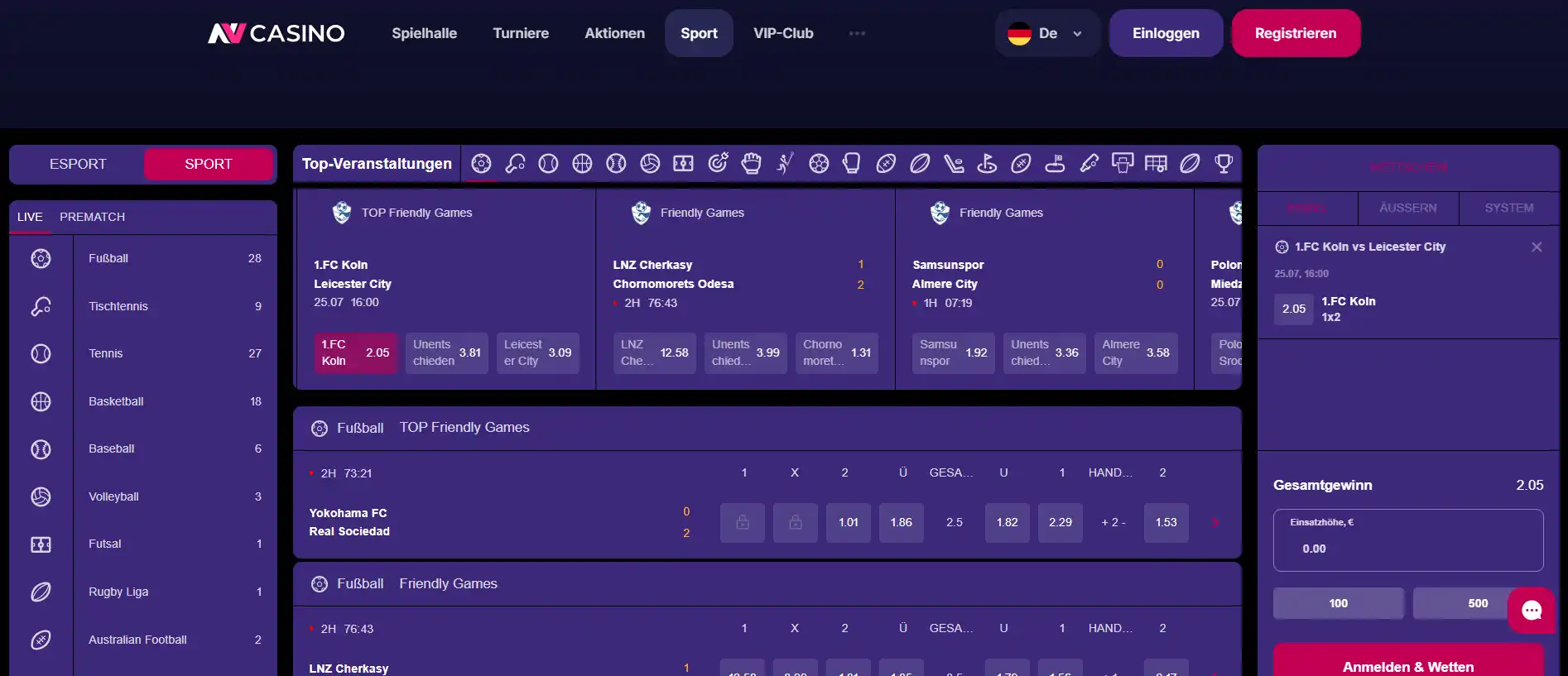
Task: Click the Registrieren button
Action: tap(1296, 33)
